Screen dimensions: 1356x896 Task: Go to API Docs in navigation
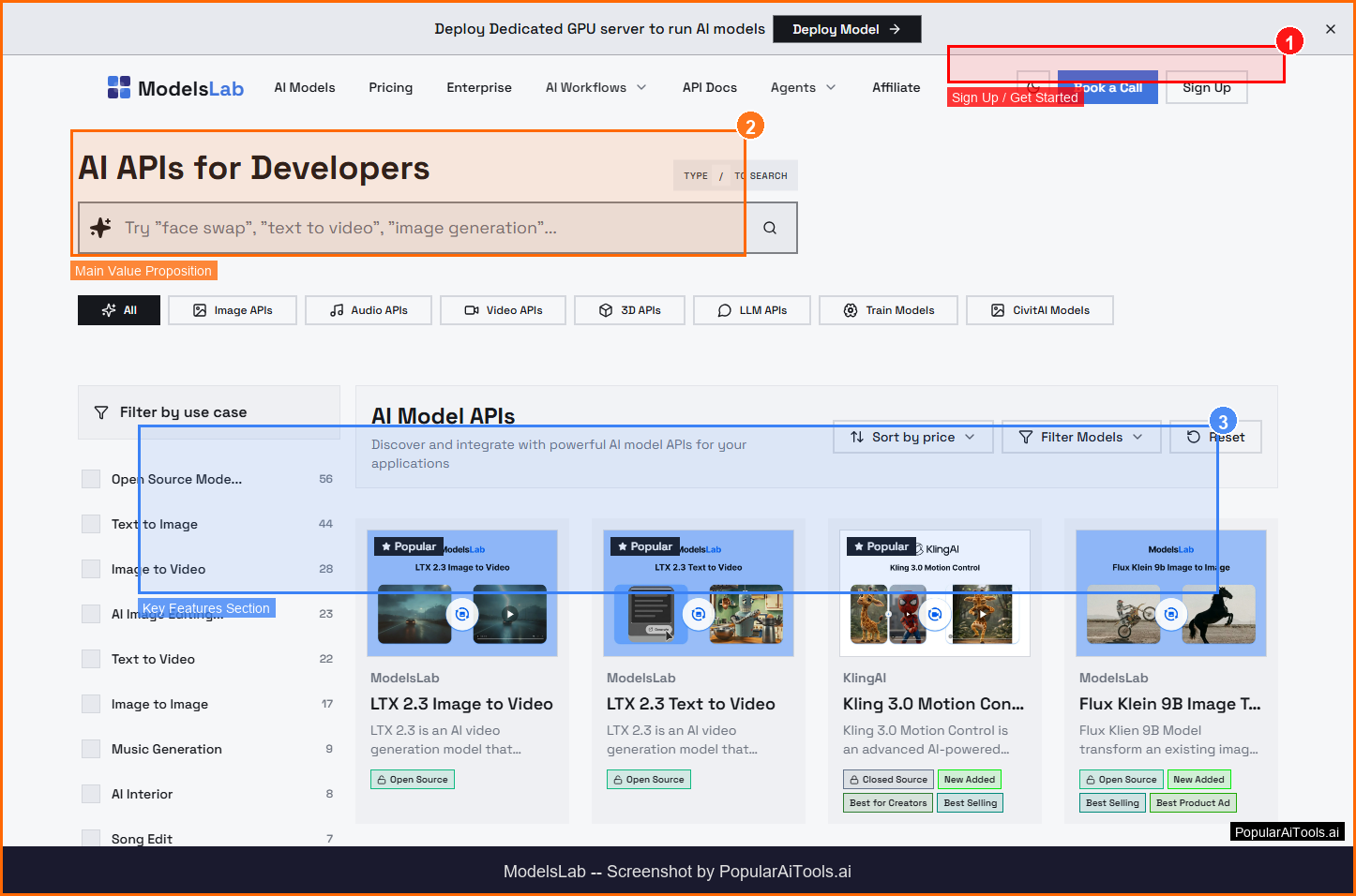pyautogui.click(x=709, y=87)
